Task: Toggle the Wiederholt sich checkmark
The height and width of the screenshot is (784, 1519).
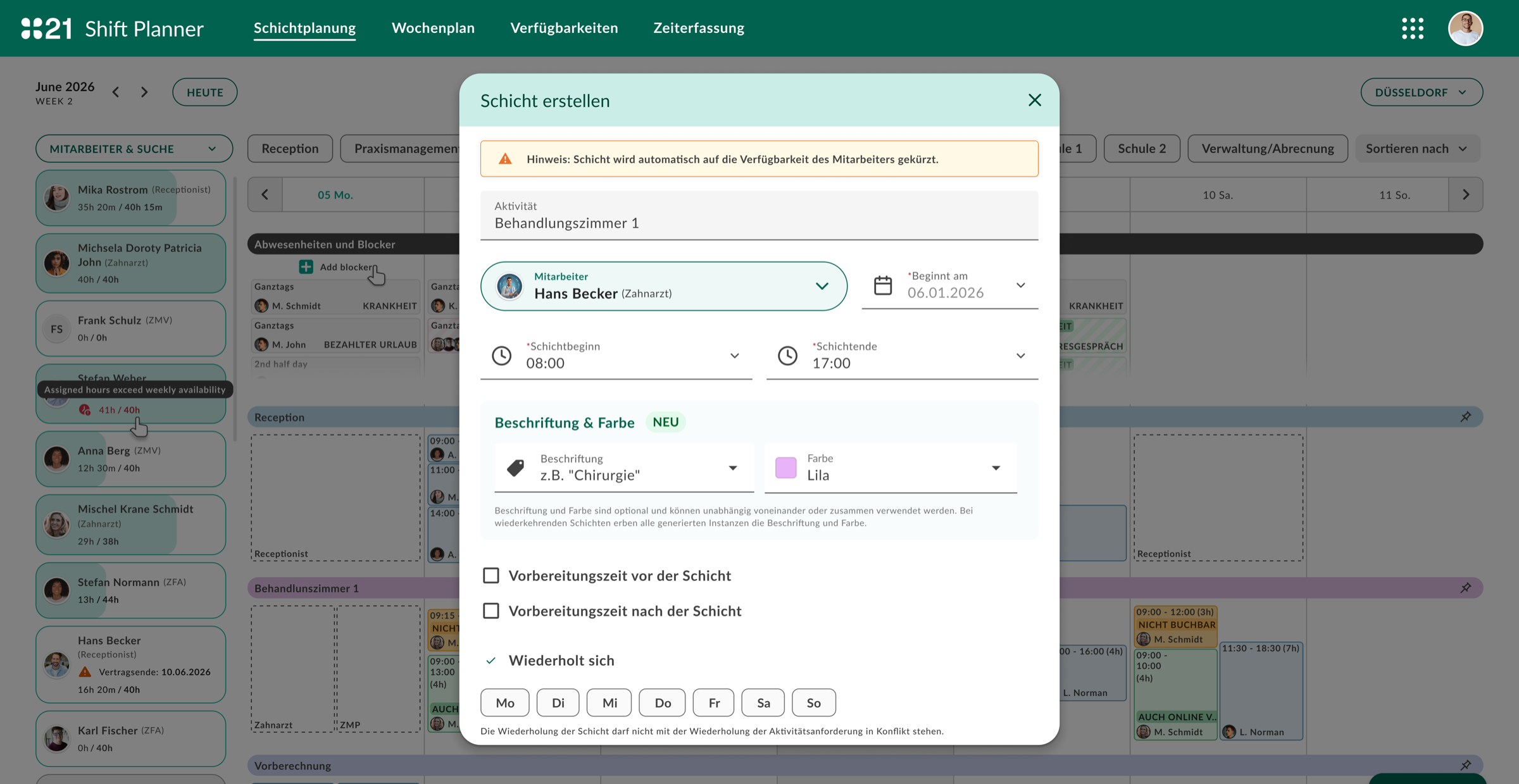Action: [x=491, y=661]
